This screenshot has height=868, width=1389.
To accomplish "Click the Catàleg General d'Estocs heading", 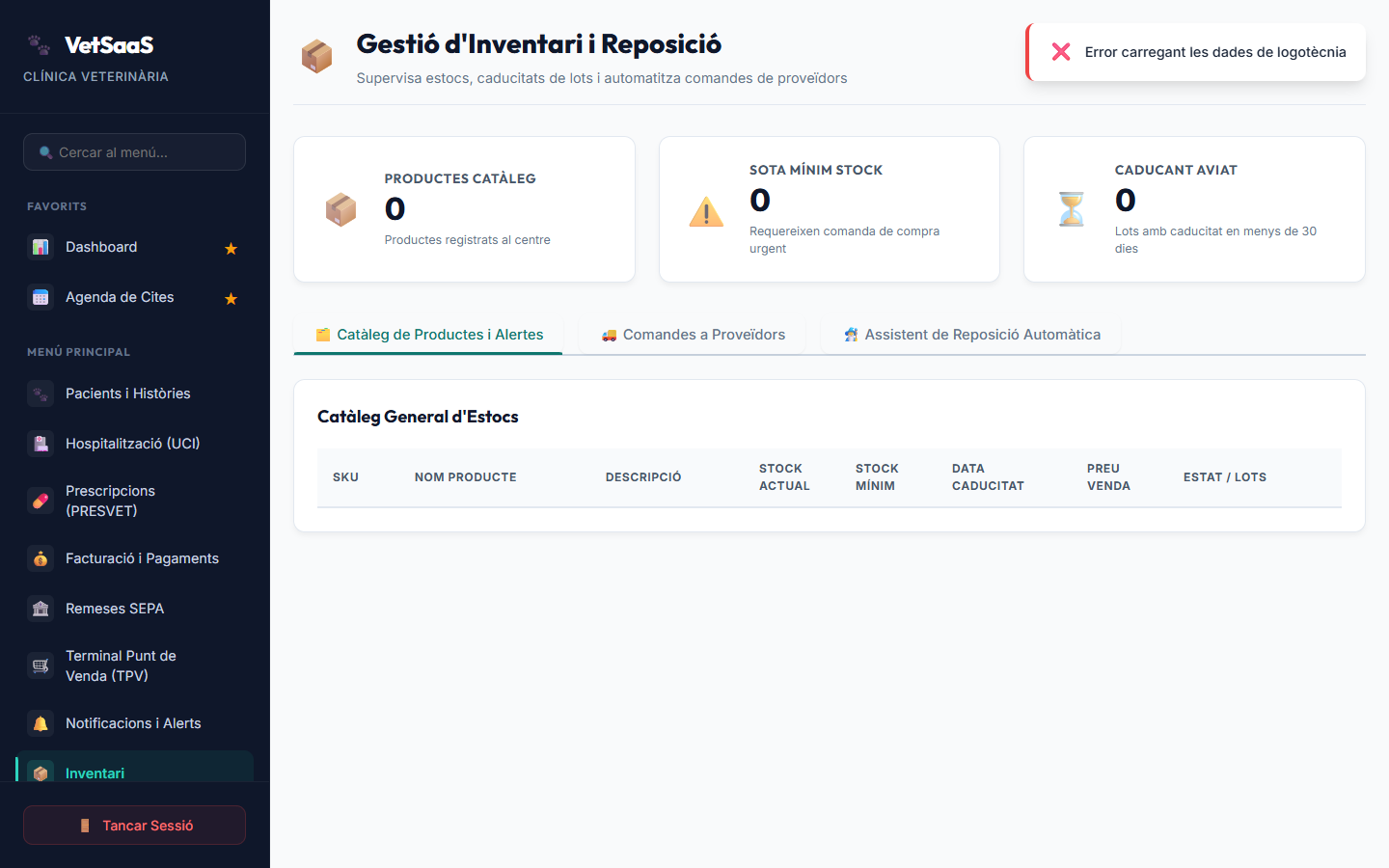I will tap(418, 417).
